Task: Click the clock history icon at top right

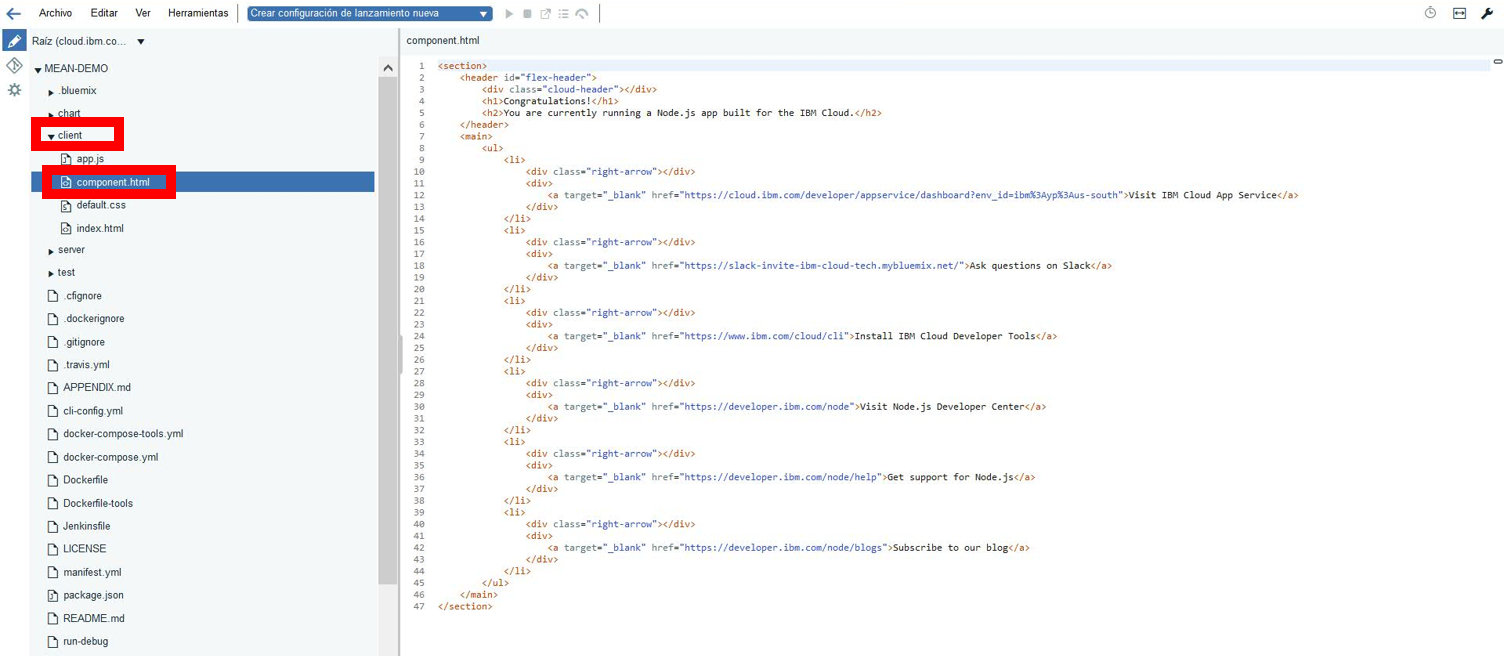Action: [1430, 13]
